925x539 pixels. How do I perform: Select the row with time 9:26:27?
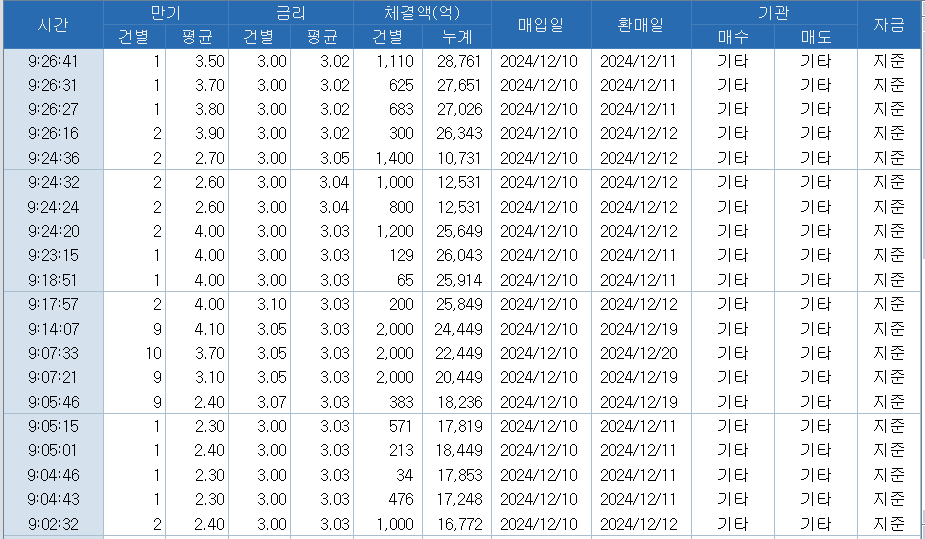(x=462, y=110)
